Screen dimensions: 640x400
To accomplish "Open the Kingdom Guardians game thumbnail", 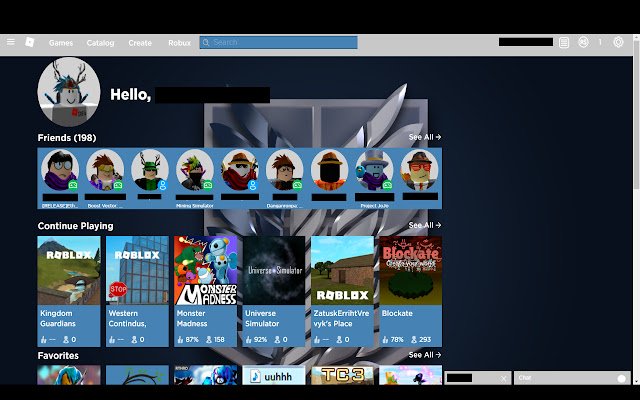I will click(69, 270).
